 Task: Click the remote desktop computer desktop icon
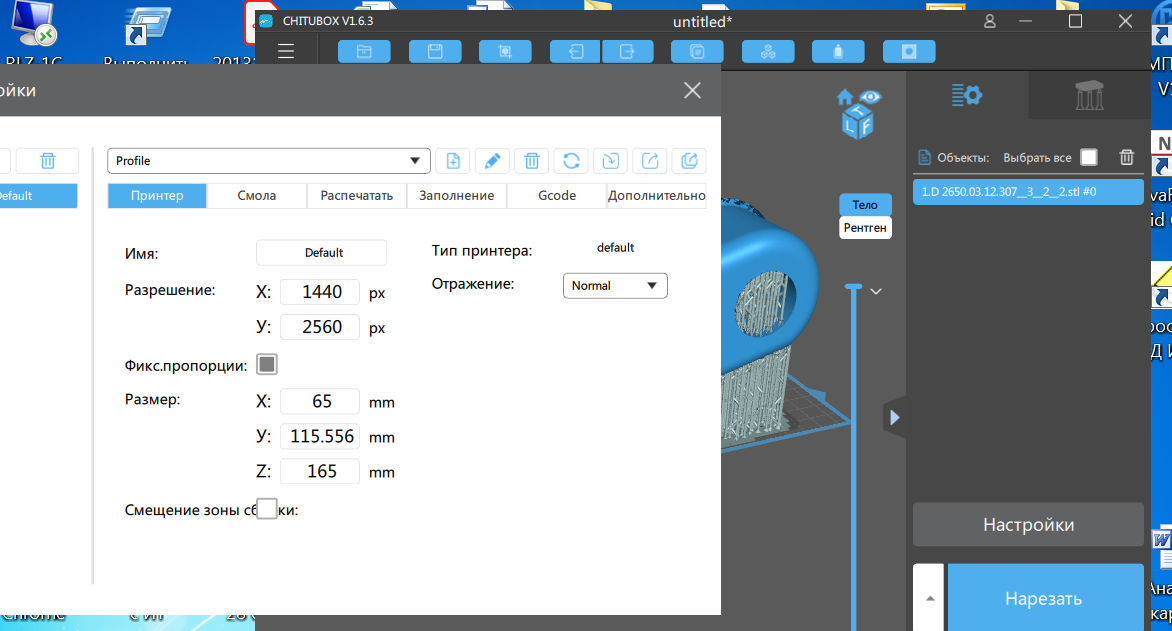tap(34, 26)
